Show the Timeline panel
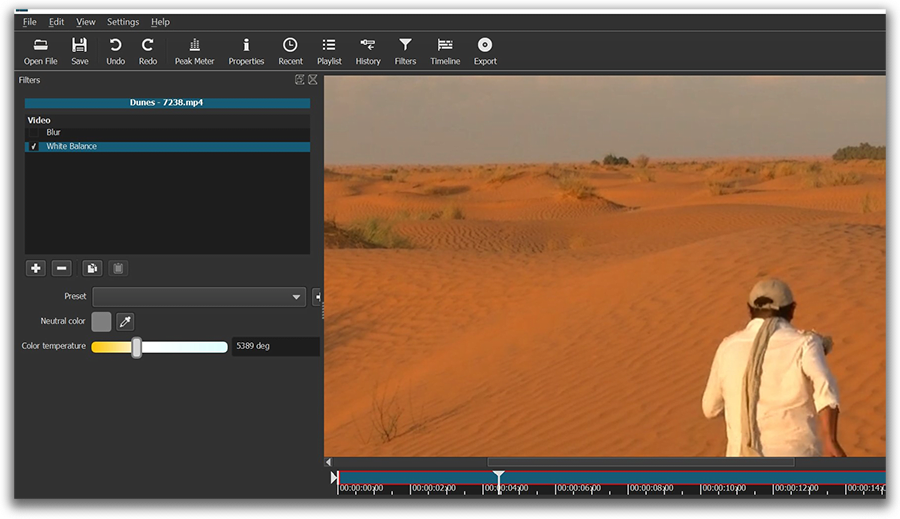The height and width of the screenshot is (519, 900). point(445,51)
